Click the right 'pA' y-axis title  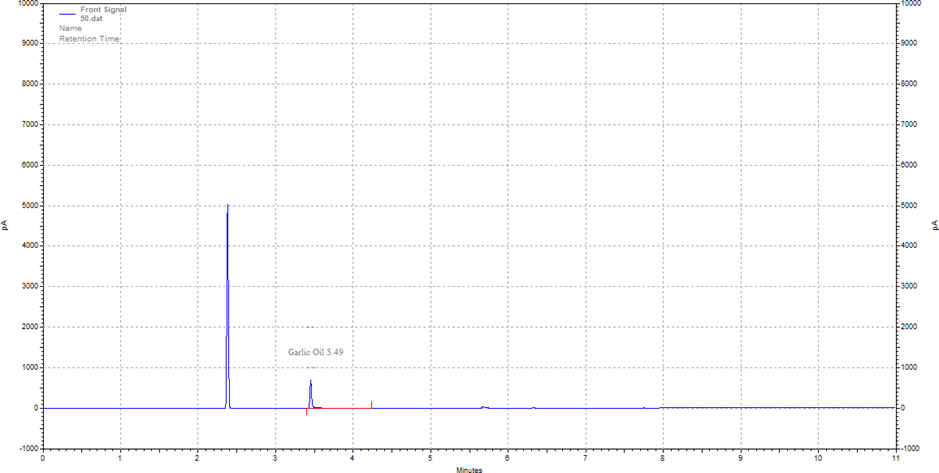(934, 226)
